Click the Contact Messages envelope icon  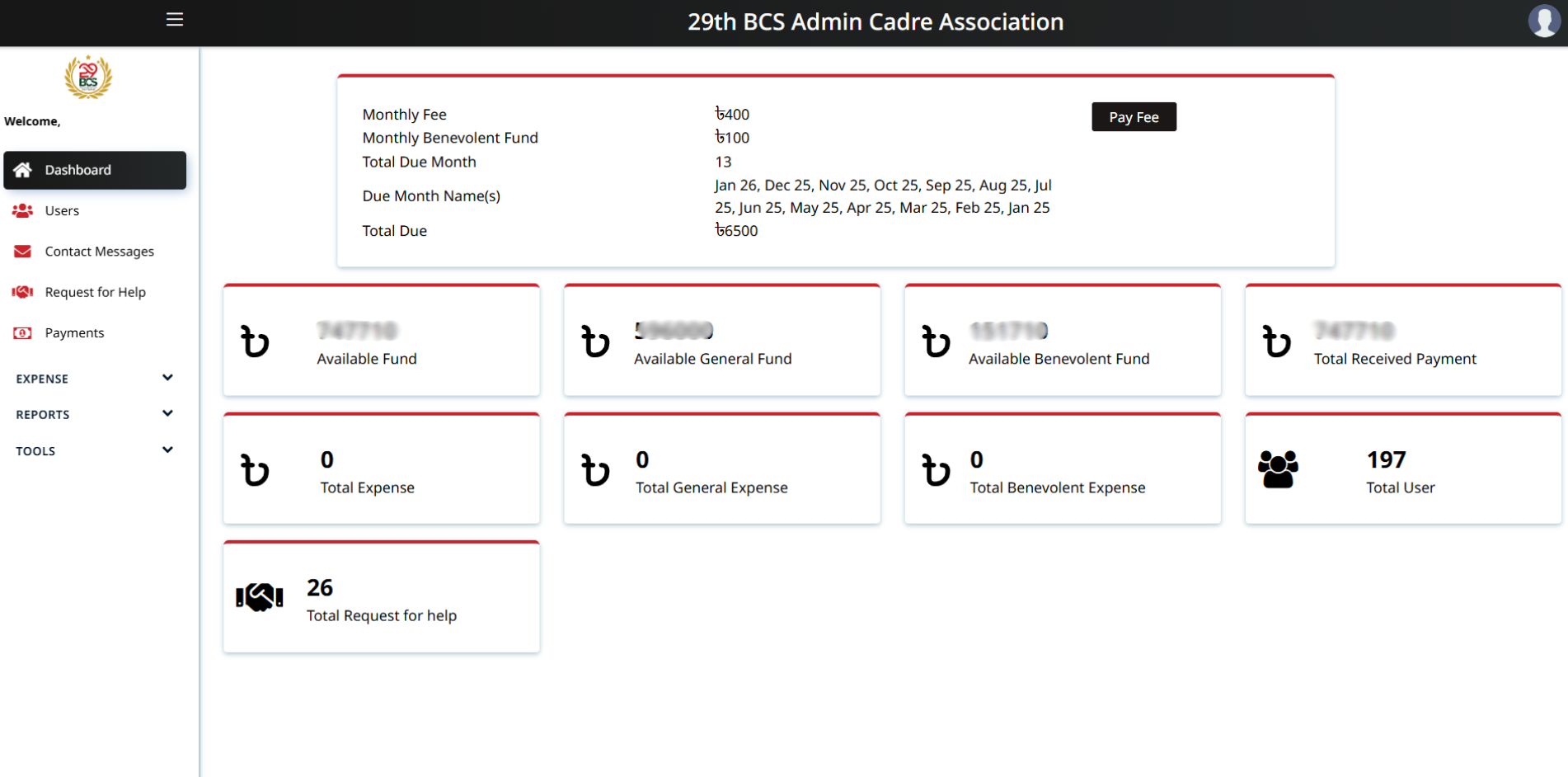23,252
